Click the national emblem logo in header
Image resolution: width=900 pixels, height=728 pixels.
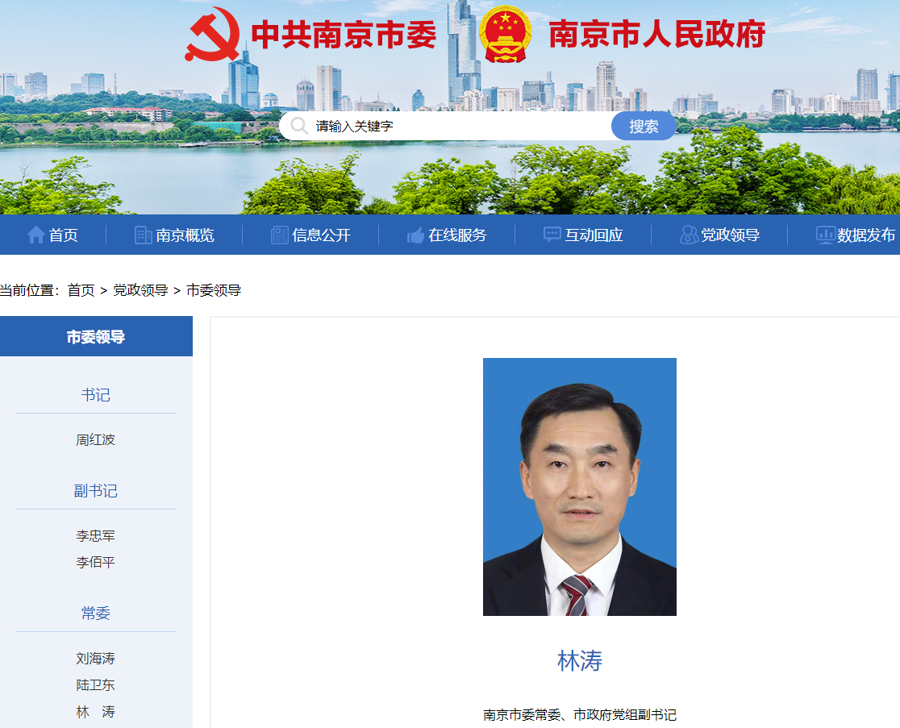coord(506,34)
